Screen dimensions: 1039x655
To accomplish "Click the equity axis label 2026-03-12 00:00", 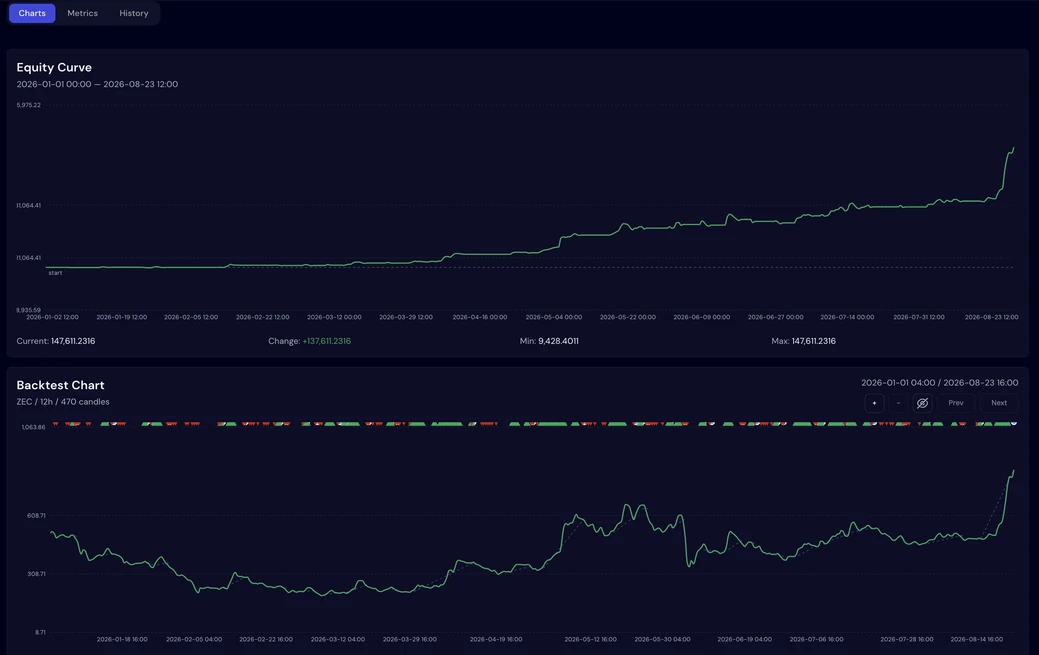I will pos(335,317).
